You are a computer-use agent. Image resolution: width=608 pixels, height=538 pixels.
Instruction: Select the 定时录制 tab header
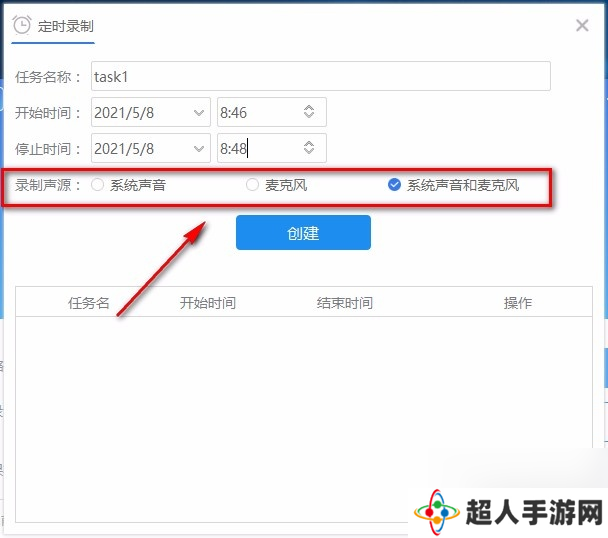(53, 27)
